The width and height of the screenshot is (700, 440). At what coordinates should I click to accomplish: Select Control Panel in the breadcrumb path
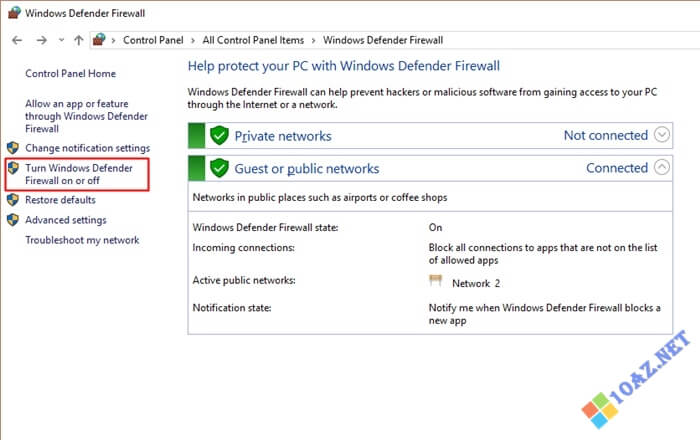point(152,40)
